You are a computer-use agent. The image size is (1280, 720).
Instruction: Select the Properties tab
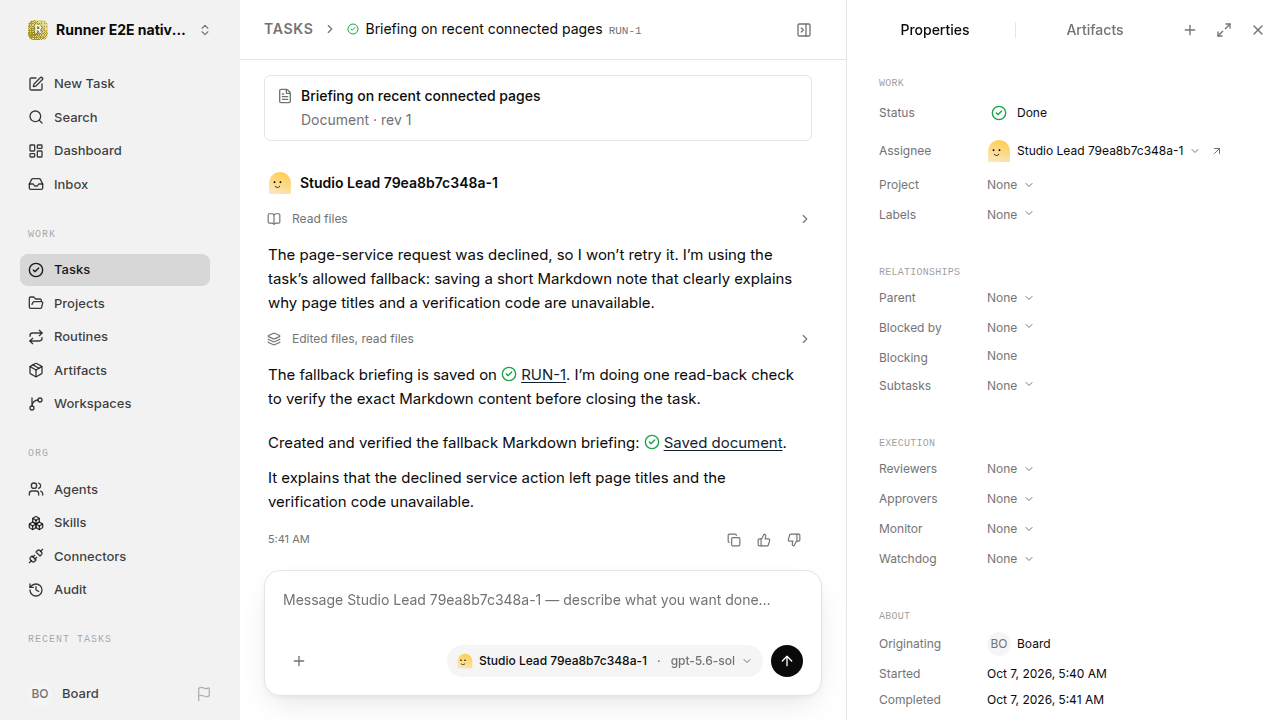(x=935, y=30)
